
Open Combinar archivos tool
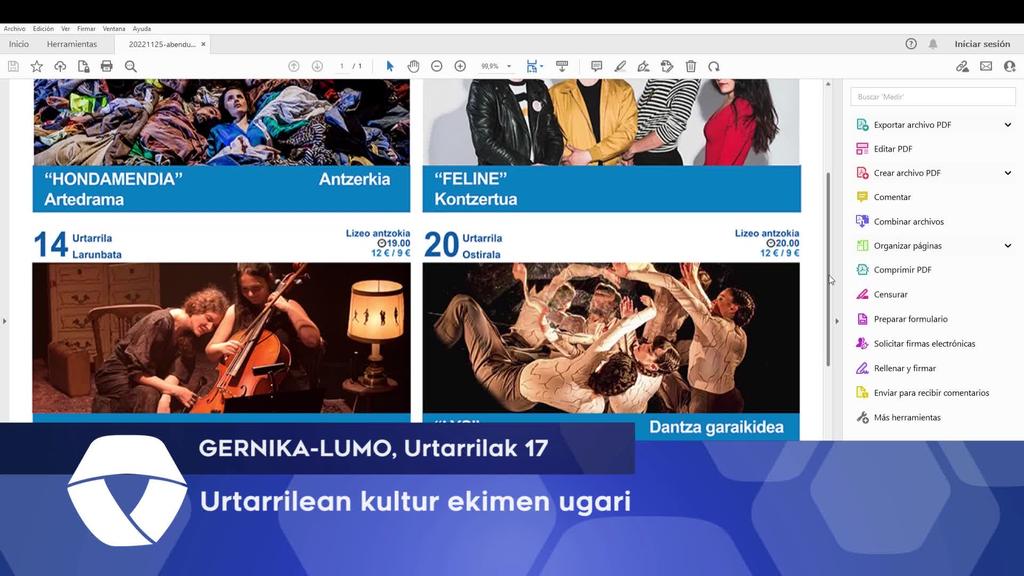point(908,221)
